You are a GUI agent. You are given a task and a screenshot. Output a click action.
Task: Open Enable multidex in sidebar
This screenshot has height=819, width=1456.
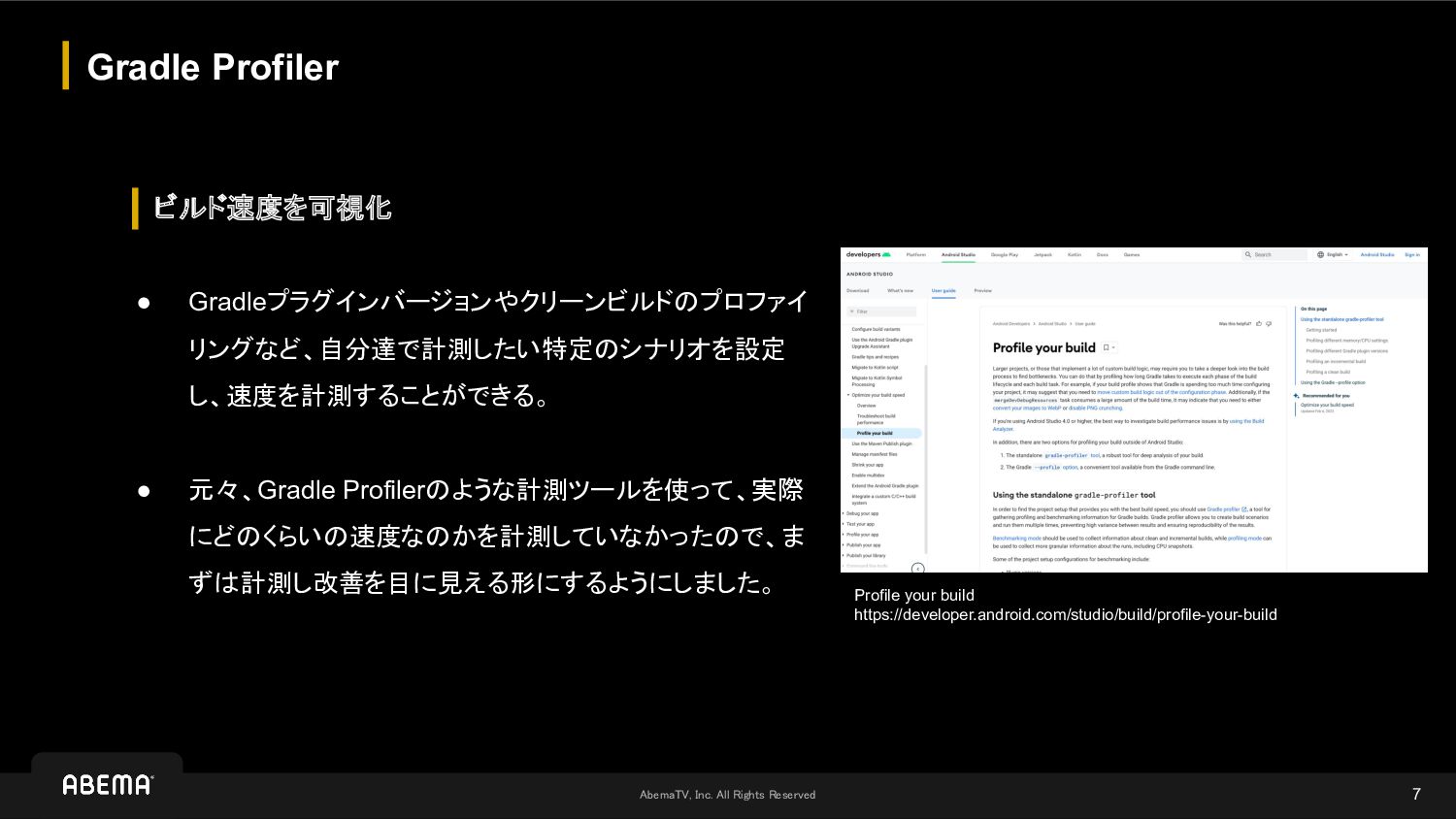coord(868,475)
